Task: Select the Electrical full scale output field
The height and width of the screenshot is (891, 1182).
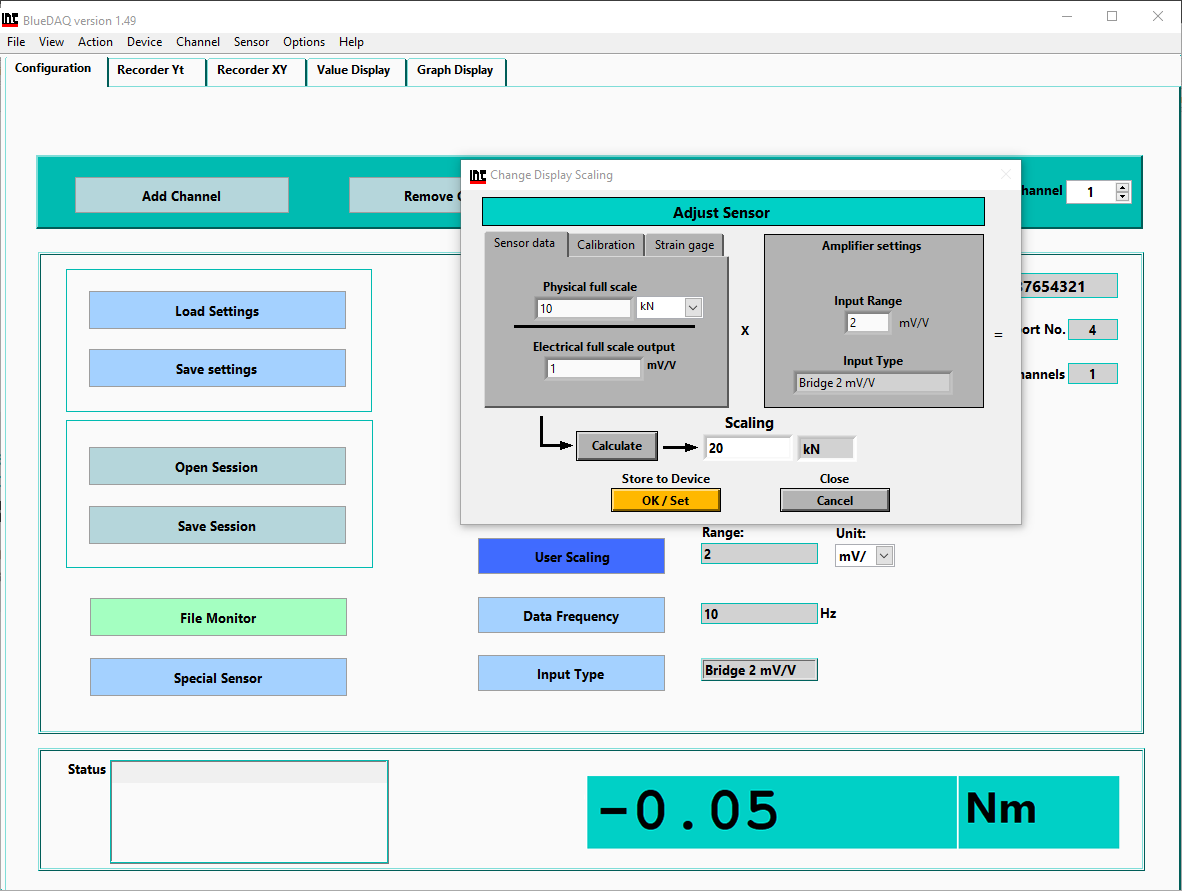Action: (x=593, y=368)
